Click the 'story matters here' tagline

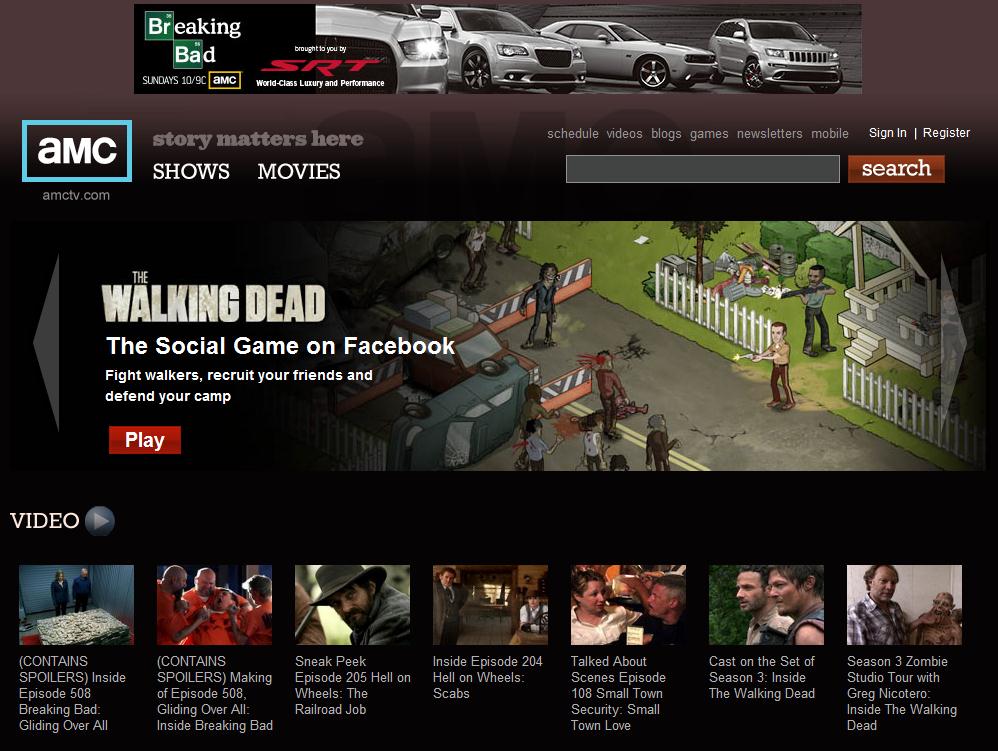coord(258,139)
